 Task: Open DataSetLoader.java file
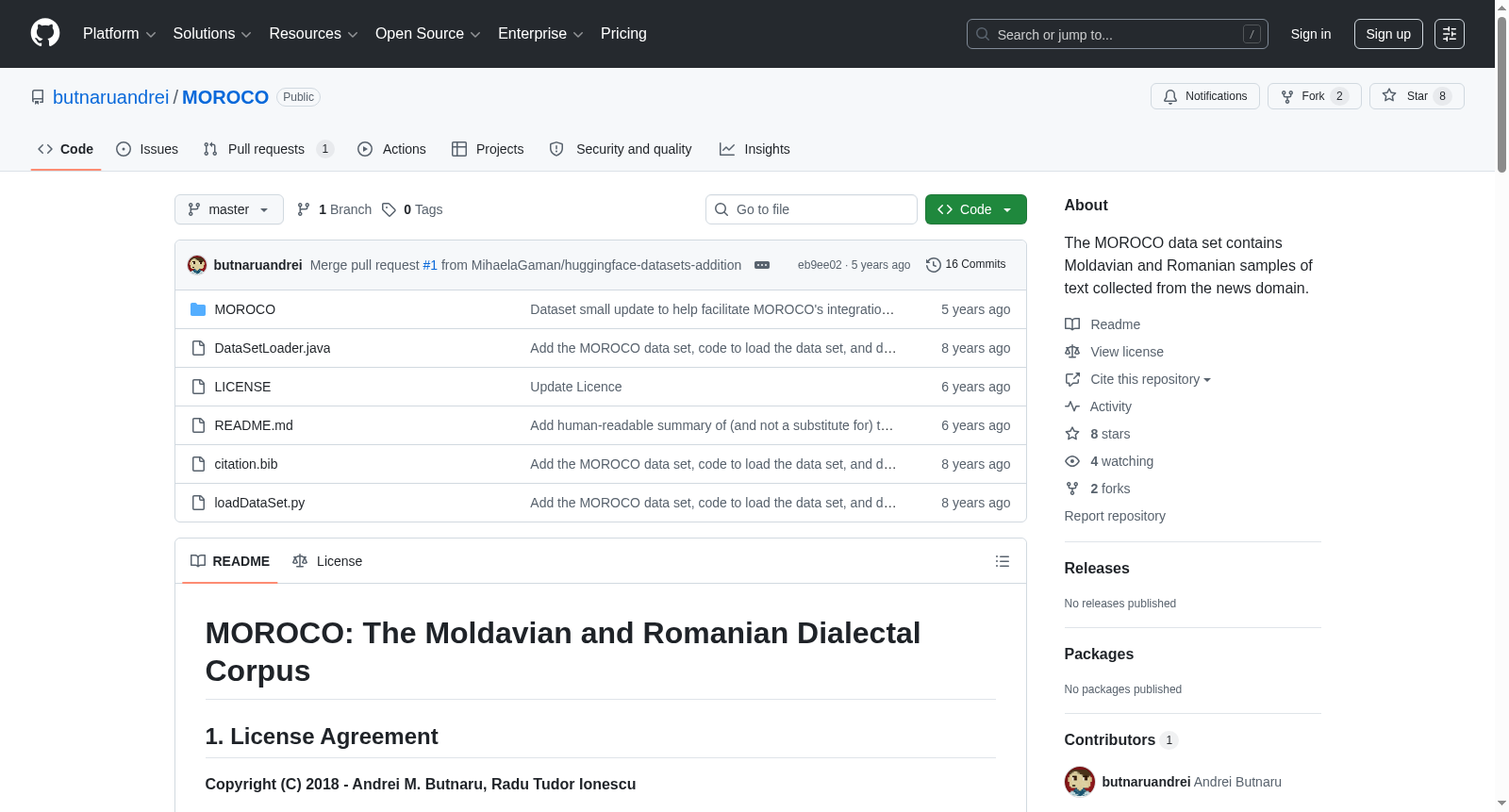pyautogui.click(x=273, y=348)
